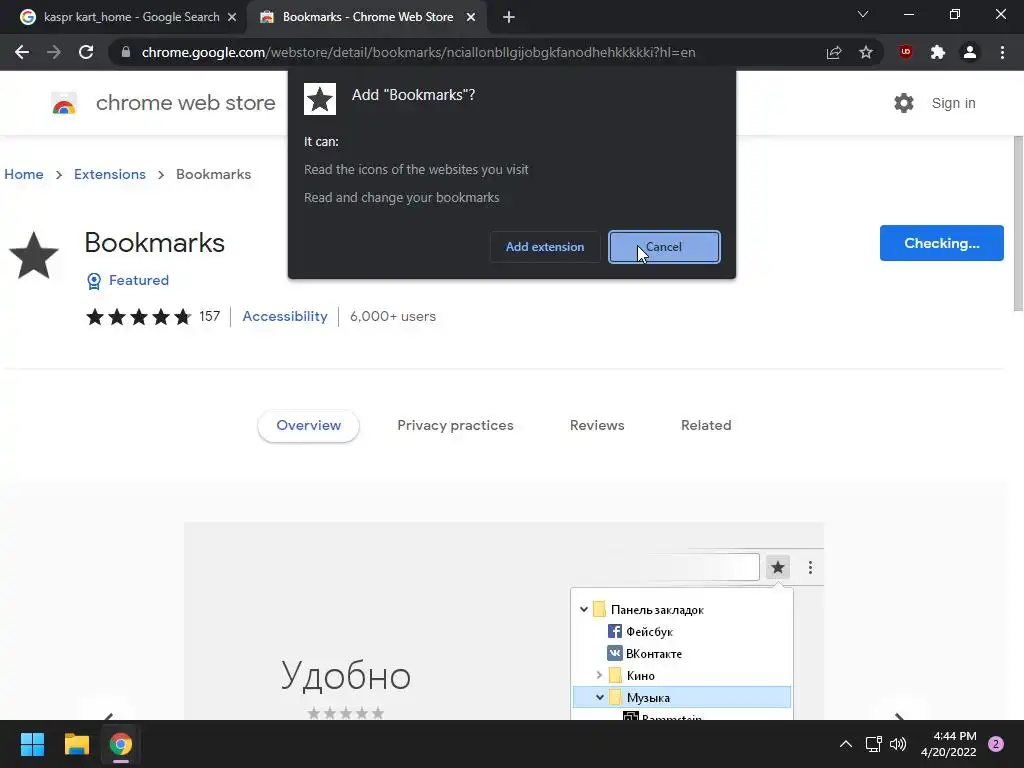Click the five-star rating row
The height and width of the screenshot is (768, 1024).
point(138,317)
